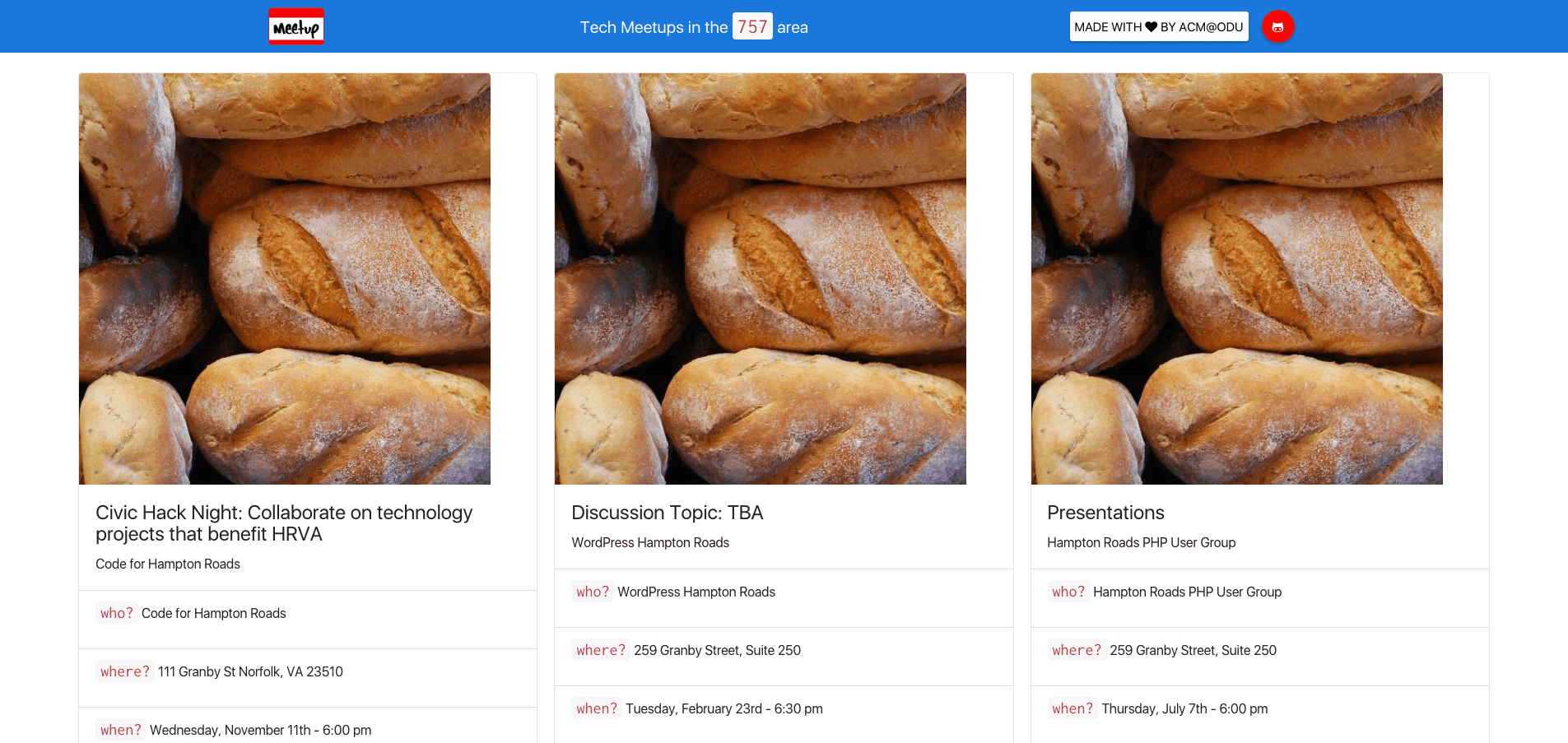Image resolution: width=1568 pixels, height=743 pixels.
Task: Open the GitHub repository via the red cat icon
Action: pyautogui.click(x=1277, y=26)
